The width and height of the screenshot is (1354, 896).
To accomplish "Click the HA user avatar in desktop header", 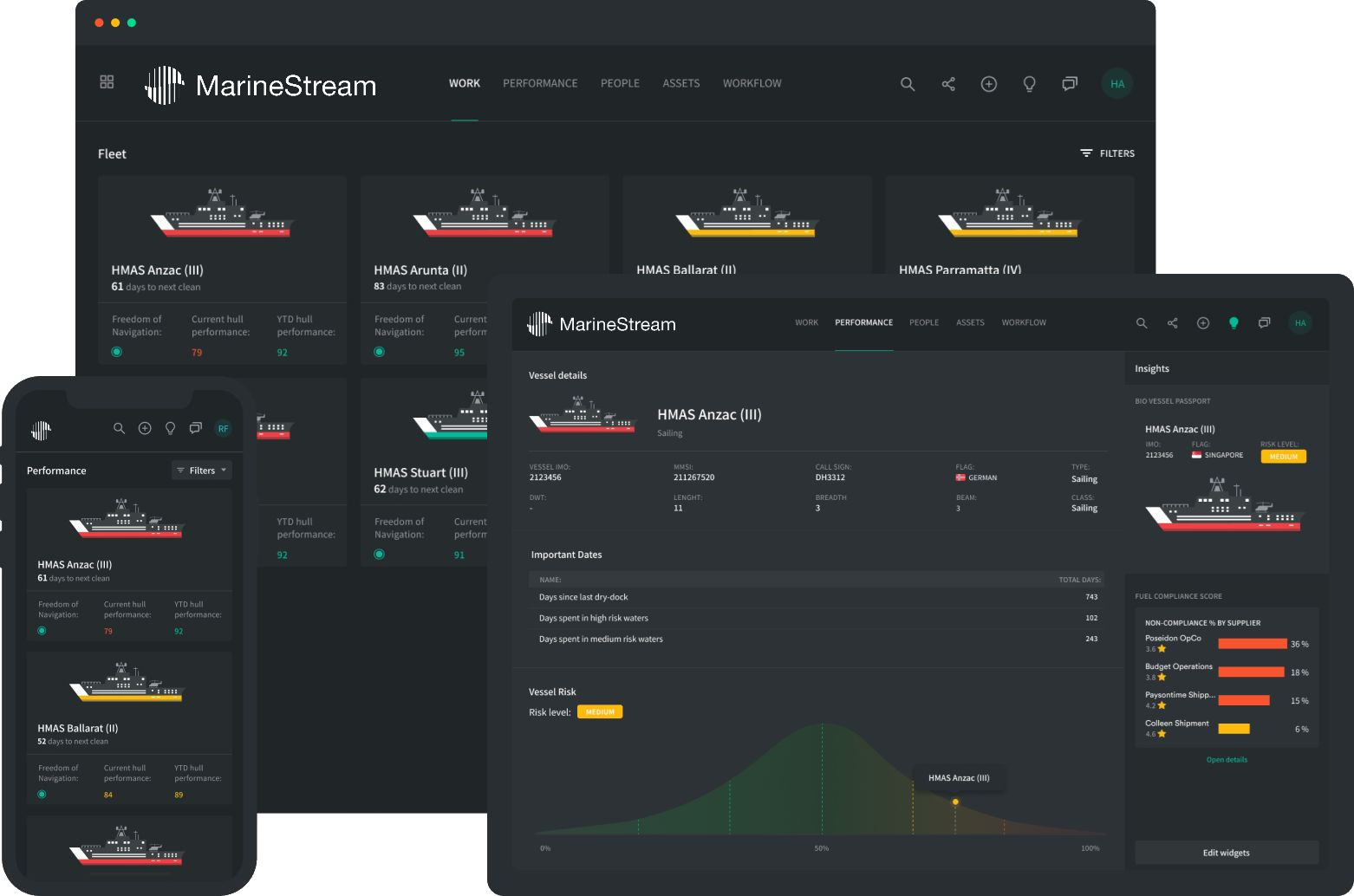I will 1116,84.
